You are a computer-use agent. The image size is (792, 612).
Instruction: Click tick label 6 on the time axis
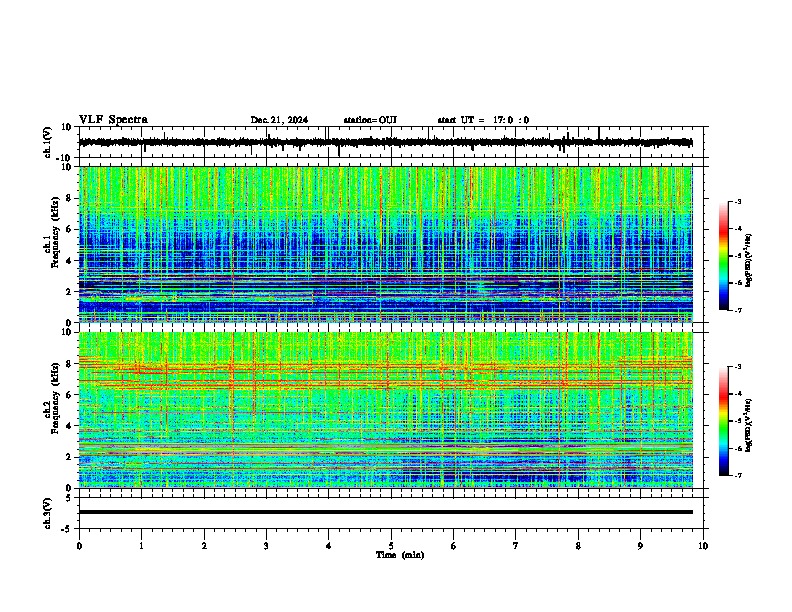(453, 546)
